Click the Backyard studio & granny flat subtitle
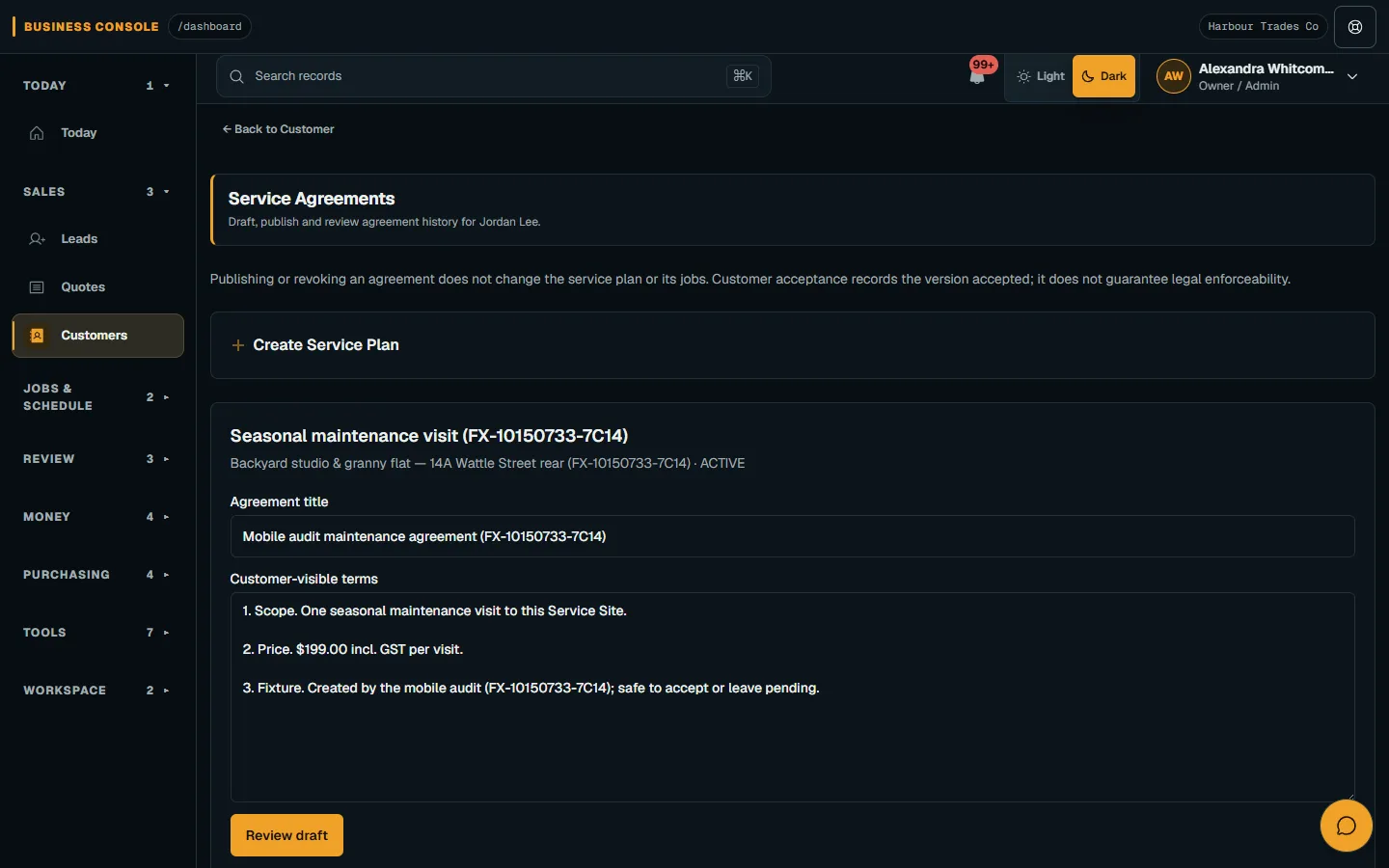Viewport: 1389px width, 868px height. pos(487,463)
